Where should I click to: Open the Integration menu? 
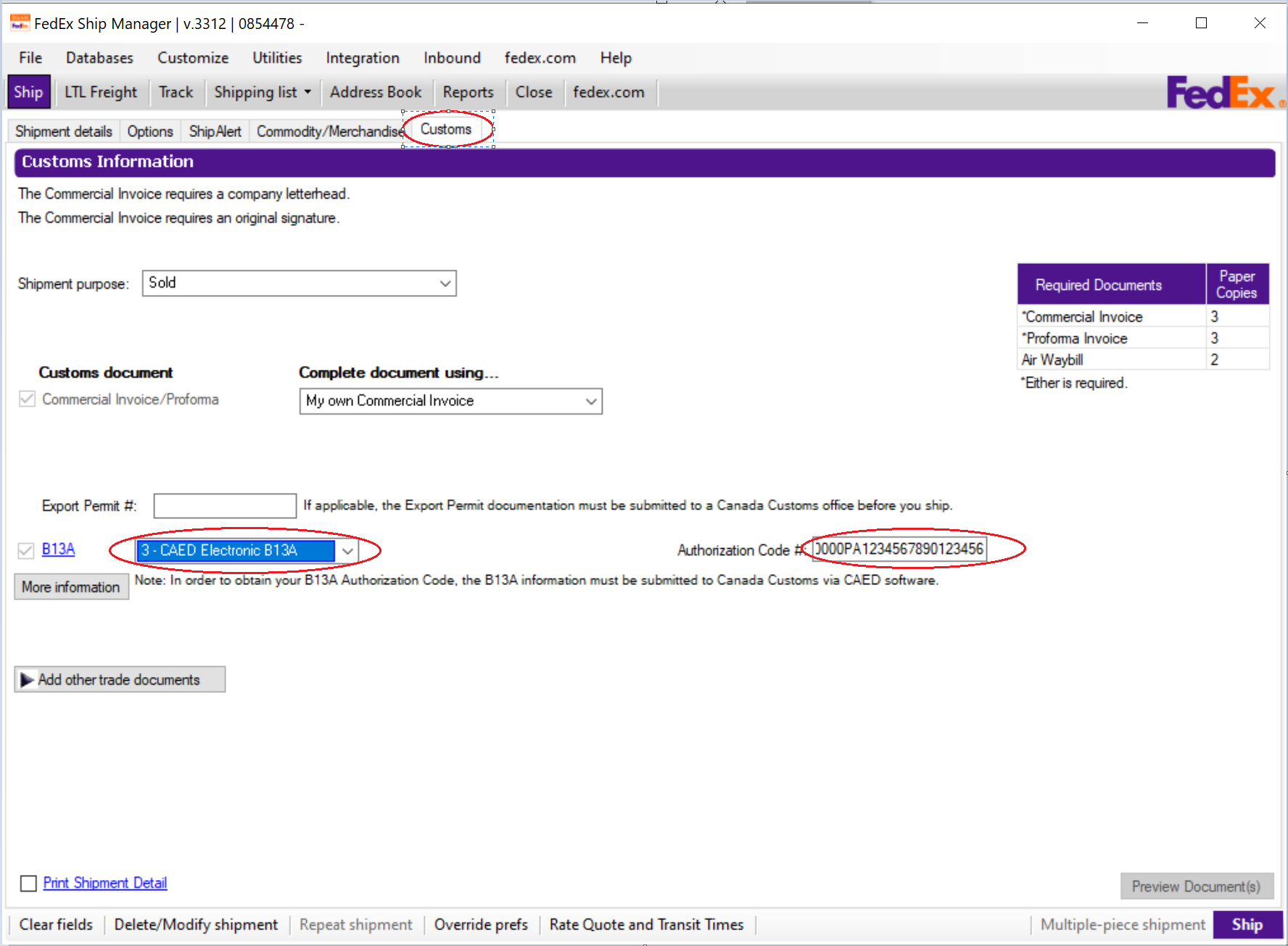point(363,58)
